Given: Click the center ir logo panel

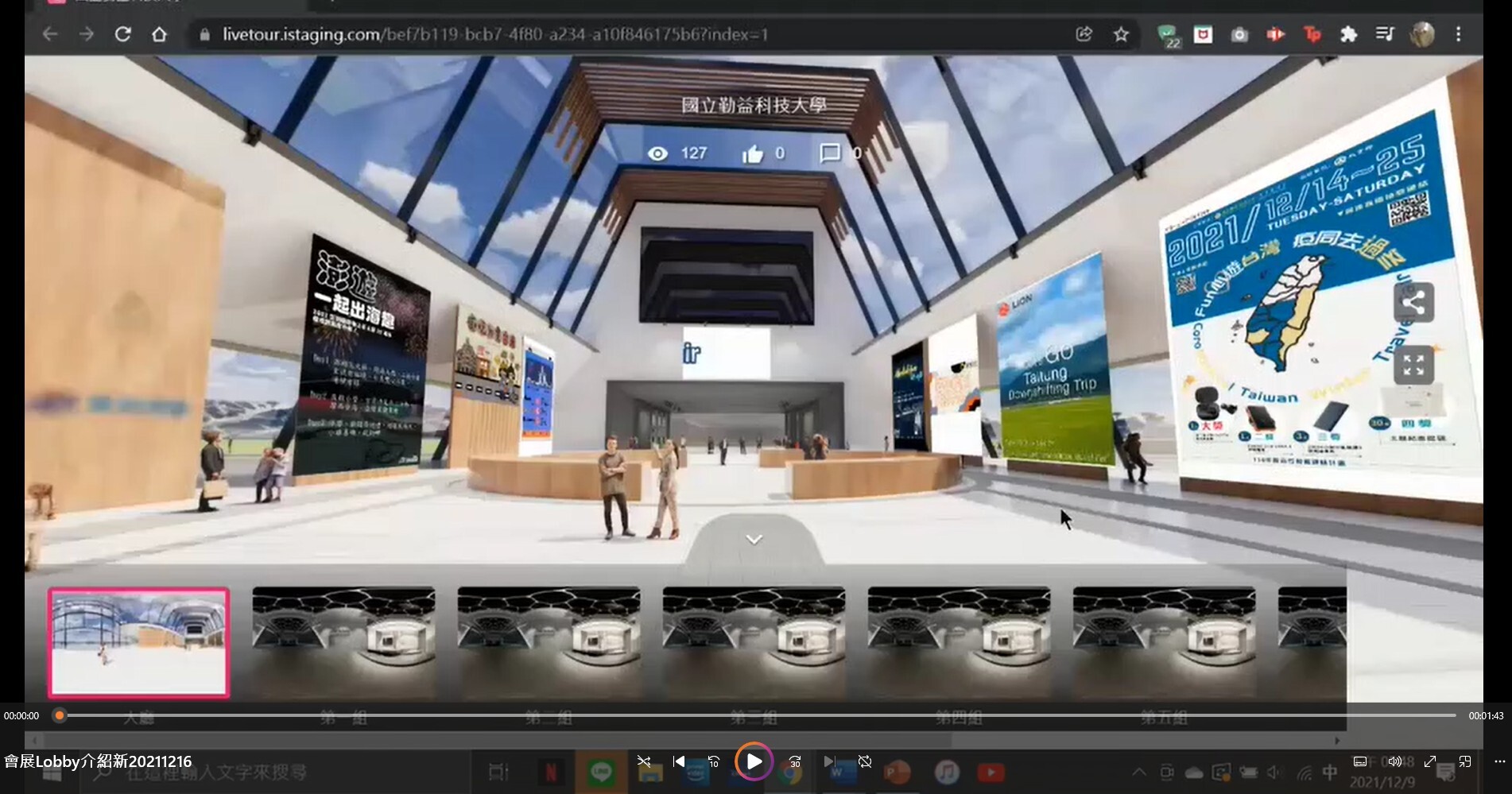Looking at the screenshot, I should tap(726, 353).
